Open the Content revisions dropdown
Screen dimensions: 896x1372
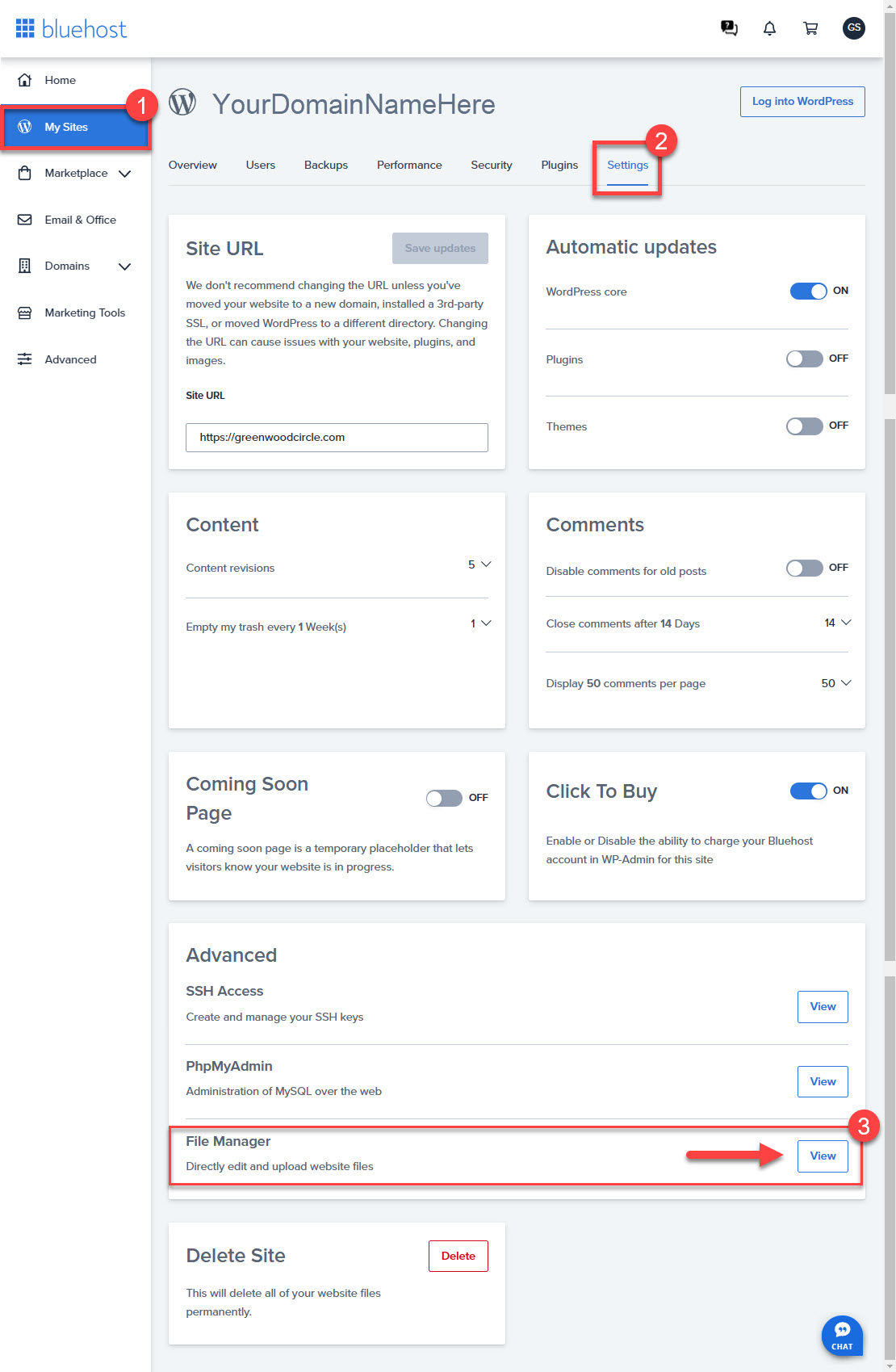click(x=479, y=564)
